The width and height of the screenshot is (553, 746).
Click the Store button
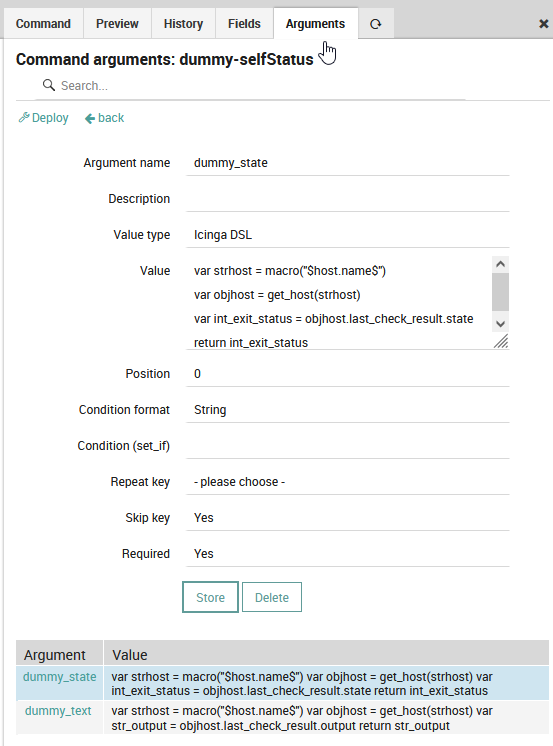point(210,597)
